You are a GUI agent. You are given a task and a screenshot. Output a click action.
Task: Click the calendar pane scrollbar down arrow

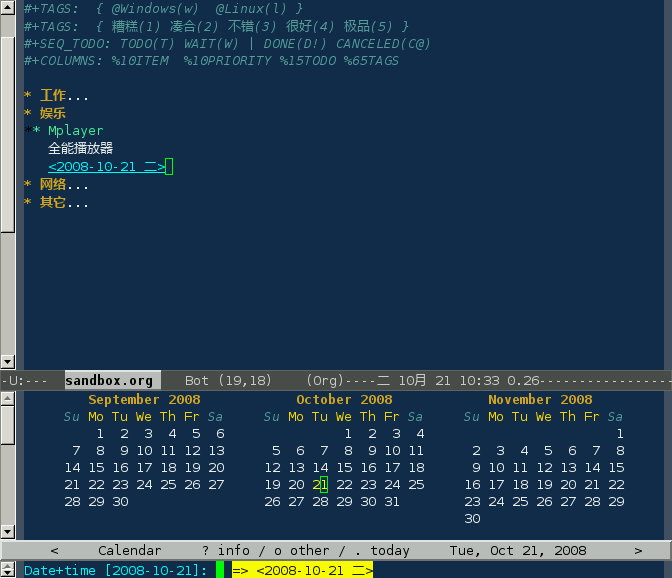[8, 532]
